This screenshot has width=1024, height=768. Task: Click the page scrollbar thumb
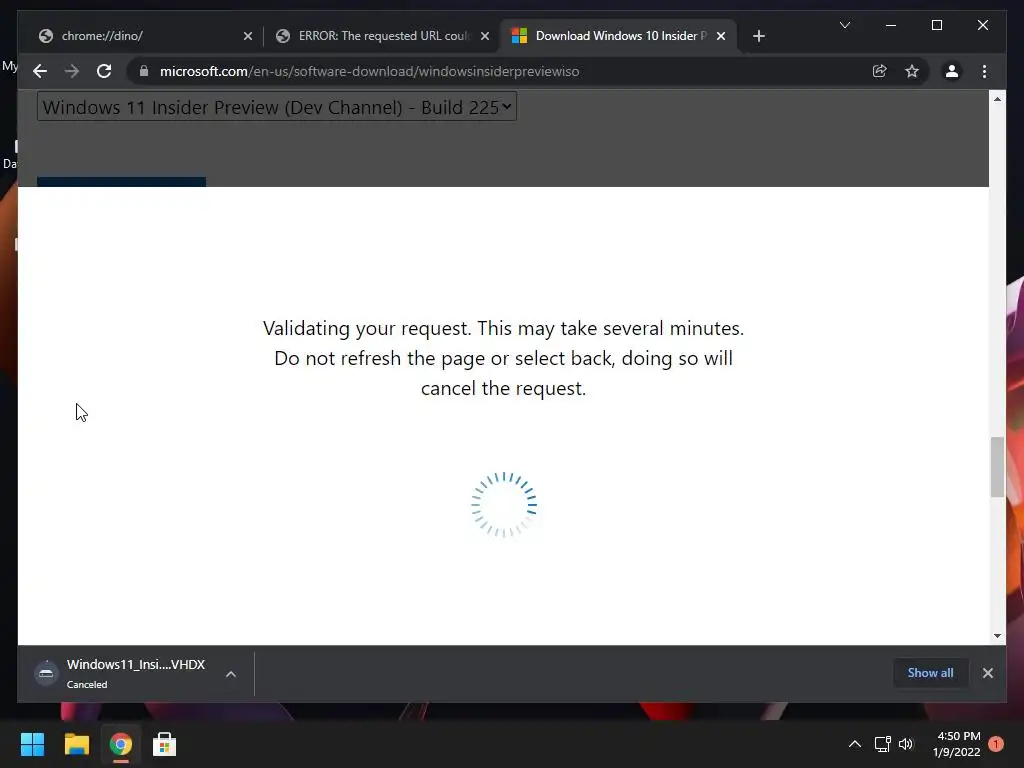coord(997,467)
